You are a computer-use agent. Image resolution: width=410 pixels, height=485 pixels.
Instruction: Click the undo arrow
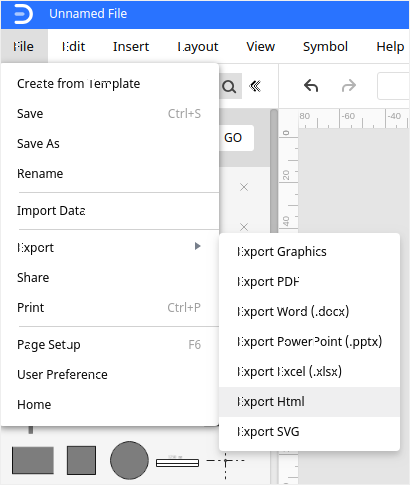pyautogui.click(x=311, y=86)
